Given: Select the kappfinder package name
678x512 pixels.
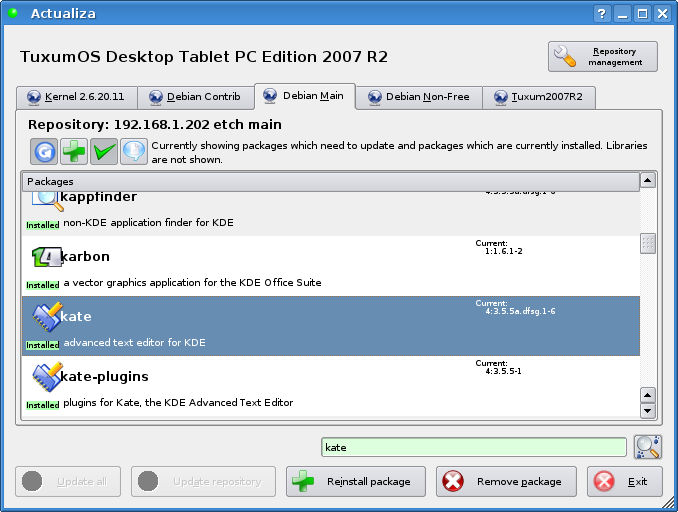Looking at the screenshot, I should click(99, 197).
